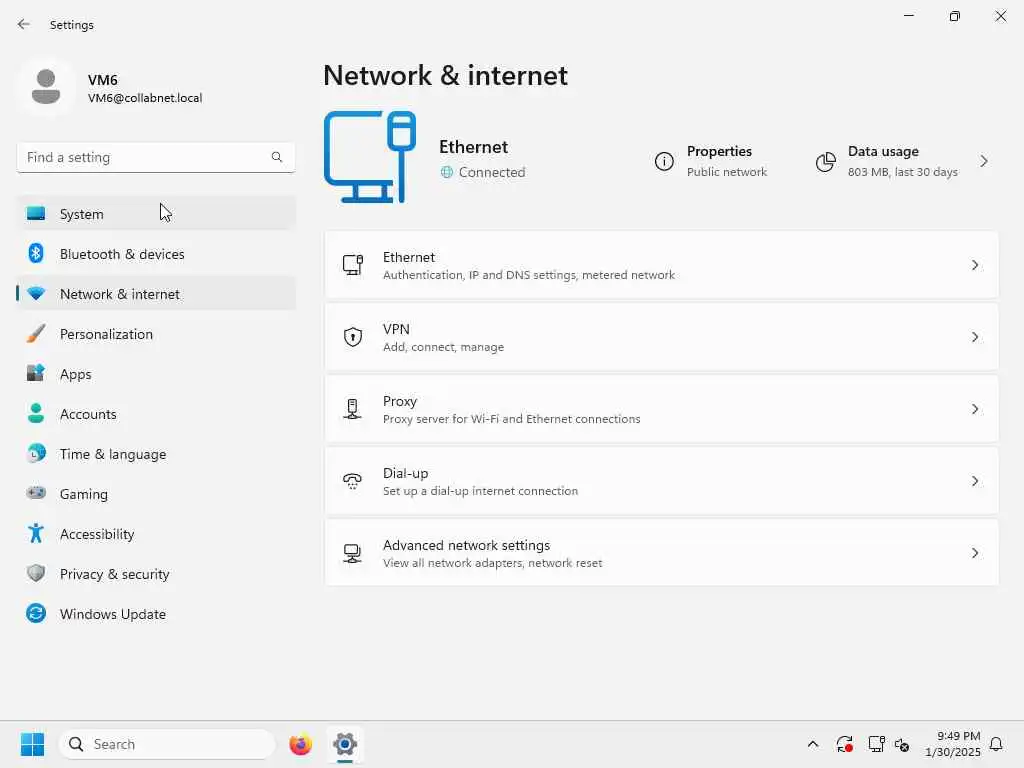
Task: Open the Accounts settings category
Action: (88, 414)
